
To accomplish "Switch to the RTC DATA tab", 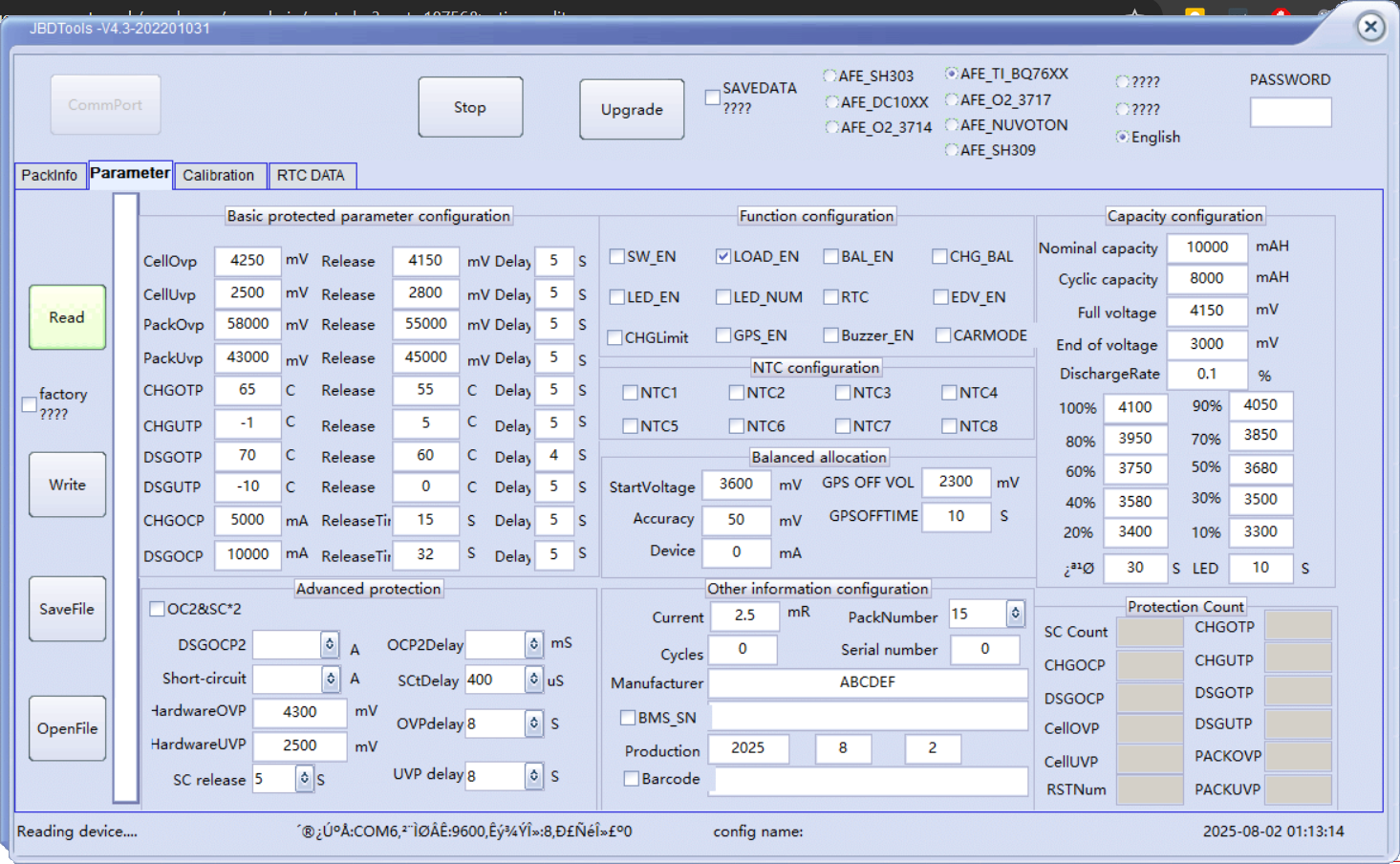I will tap(311, 176).
